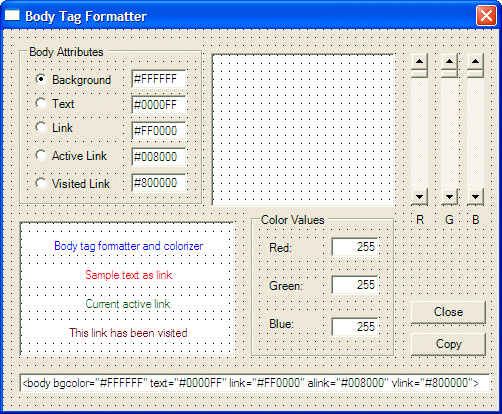Click in the Red value field
Screen dimensions: 502x414
(x=355, y=247)
